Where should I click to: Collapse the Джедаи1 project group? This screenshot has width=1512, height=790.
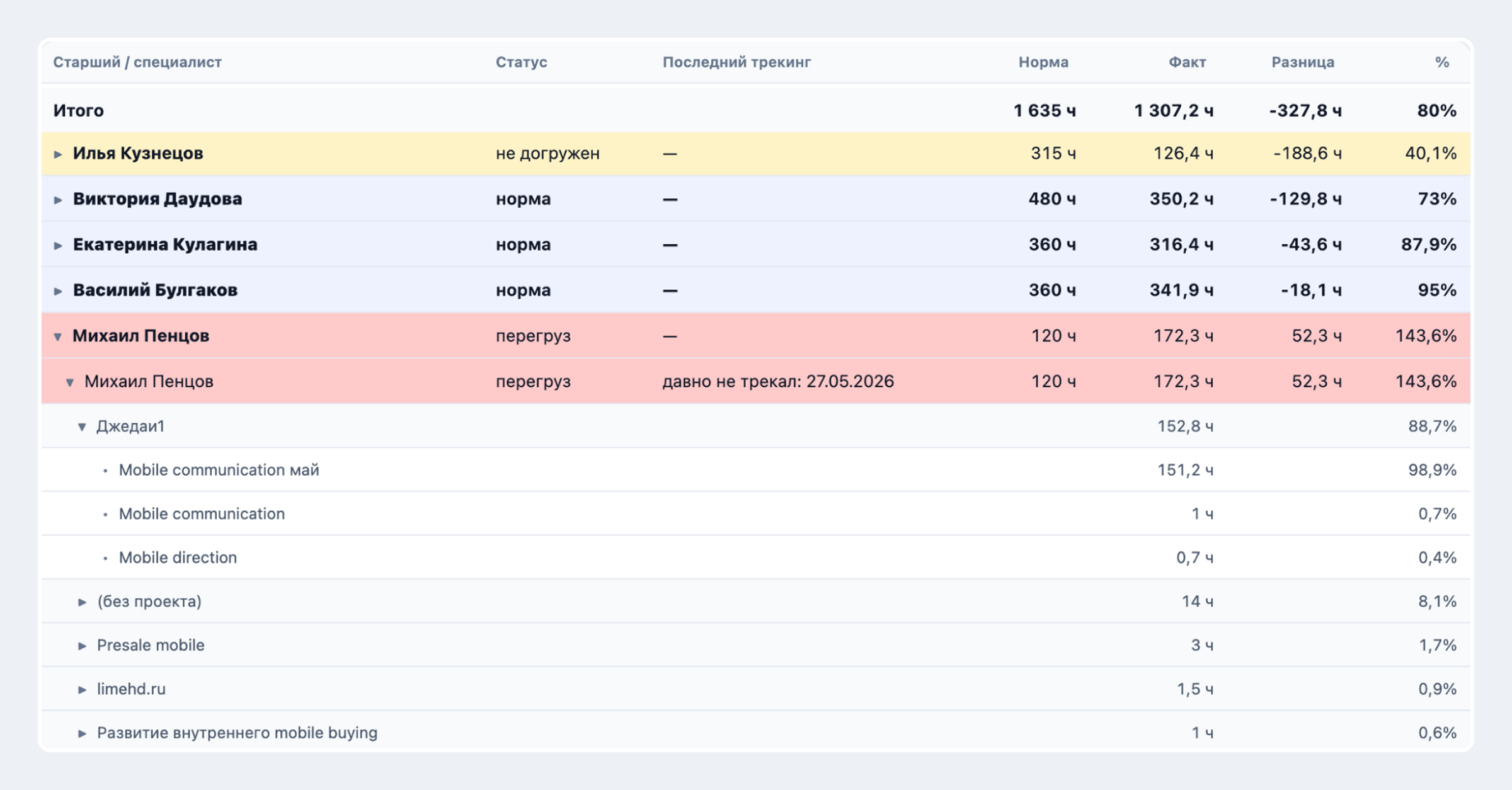point(82,427)
